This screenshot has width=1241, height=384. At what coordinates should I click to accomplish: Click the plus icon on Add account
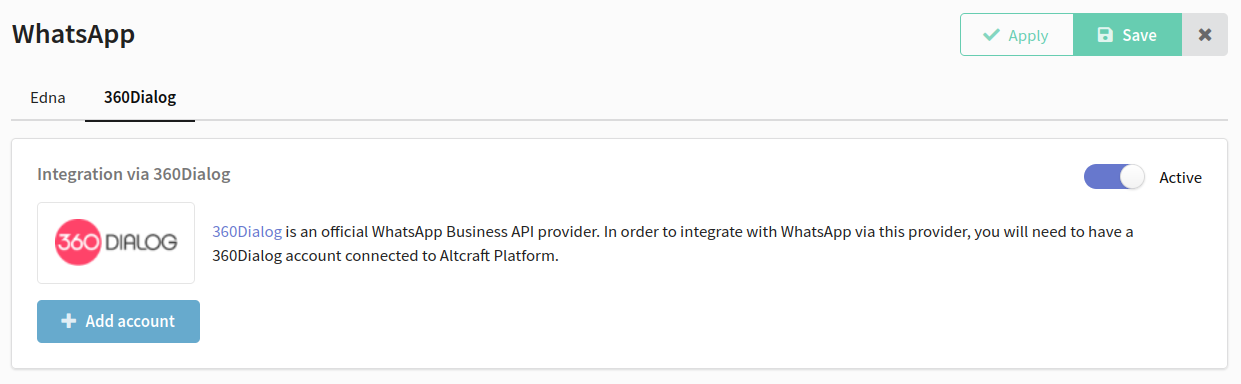69,321
